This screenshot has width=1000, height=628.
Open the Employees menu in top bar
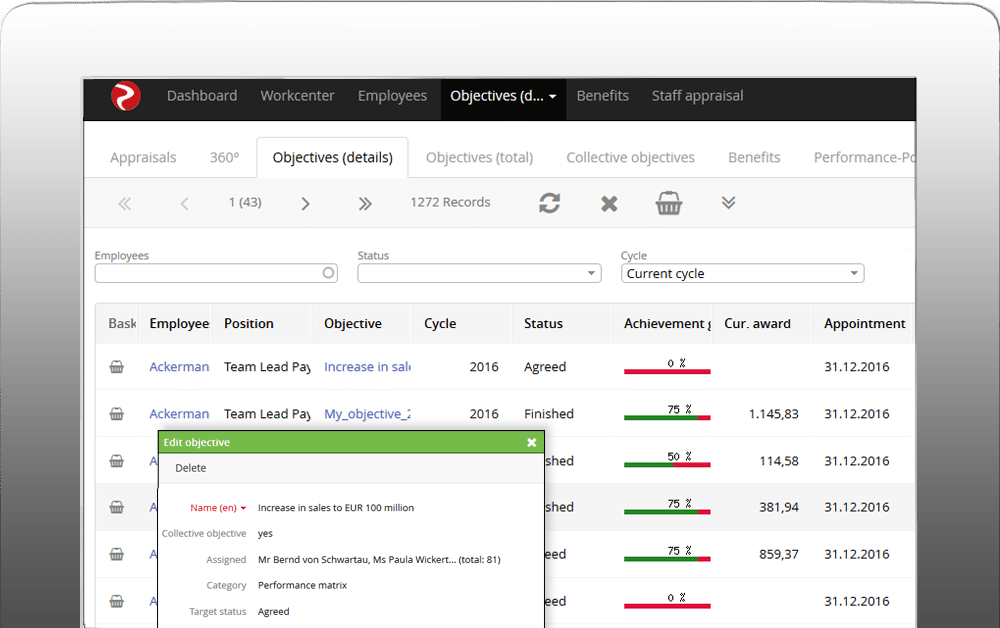click(392, 96)
